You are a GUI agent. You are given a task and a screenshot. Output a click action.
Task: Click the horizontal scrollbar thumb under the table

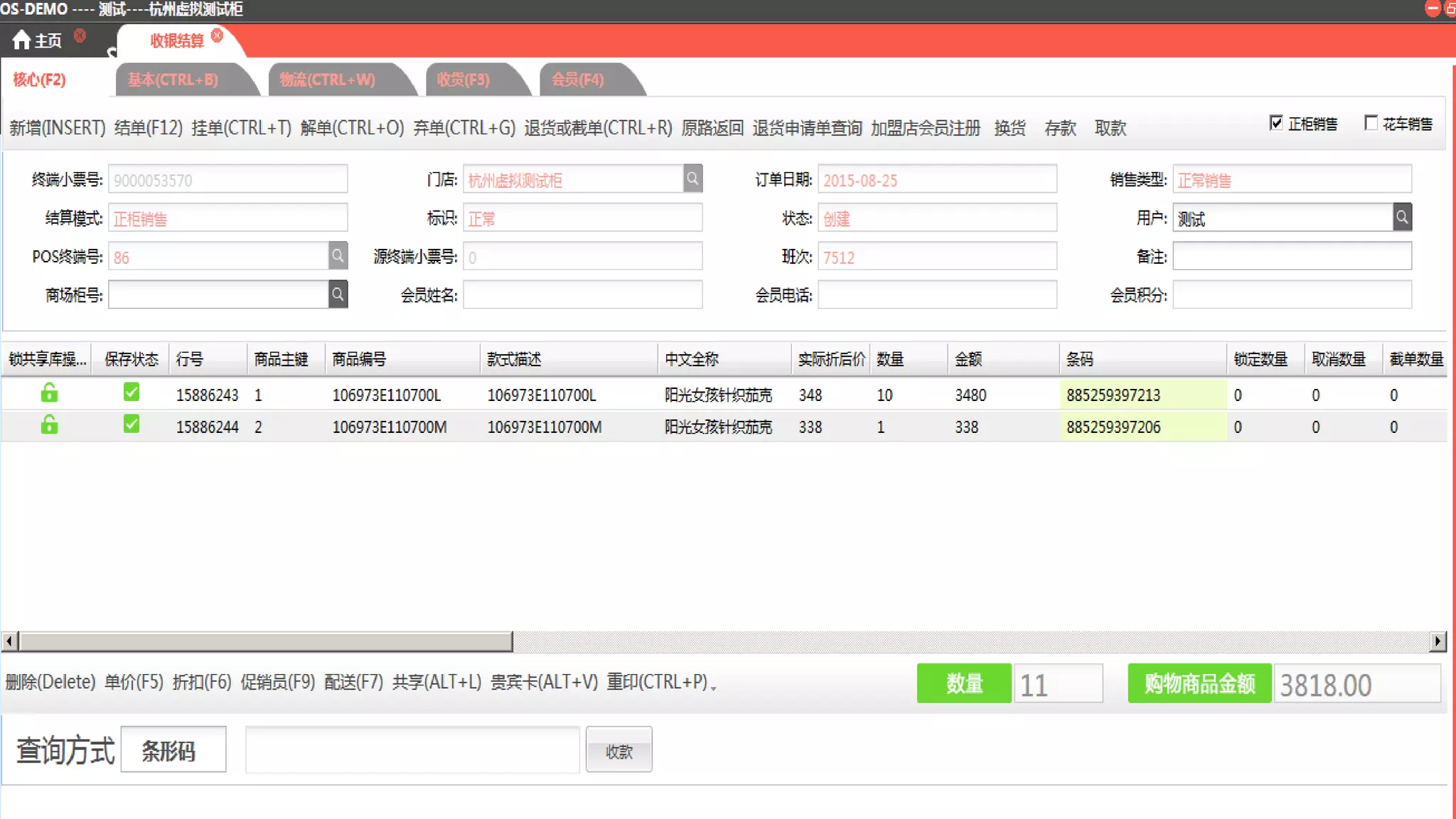[265, 641]
